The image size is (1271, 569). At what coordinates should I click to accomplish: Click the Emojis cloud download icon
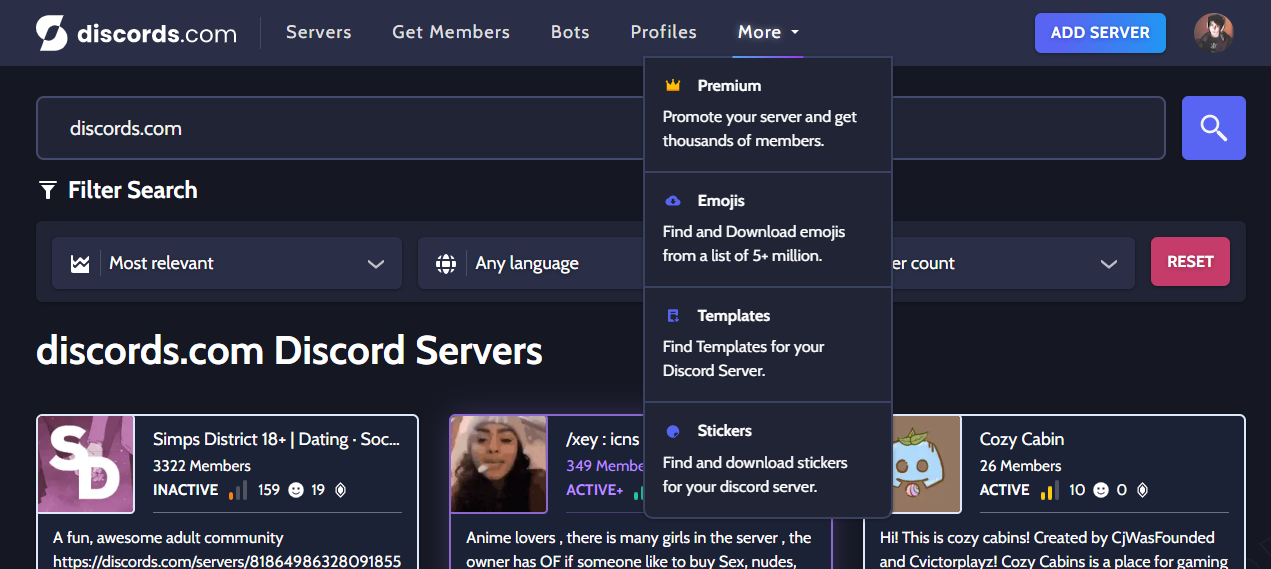pos(673,201)
